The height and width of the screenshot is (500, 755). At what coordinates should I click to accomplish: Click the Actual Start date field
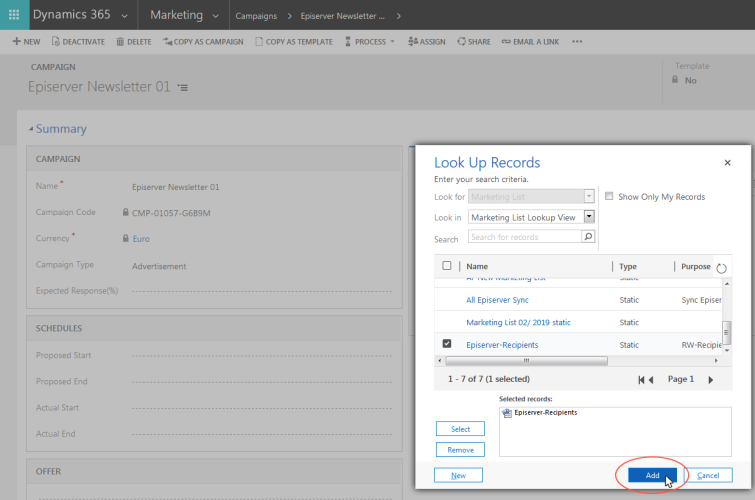click(x=261, y=408)
